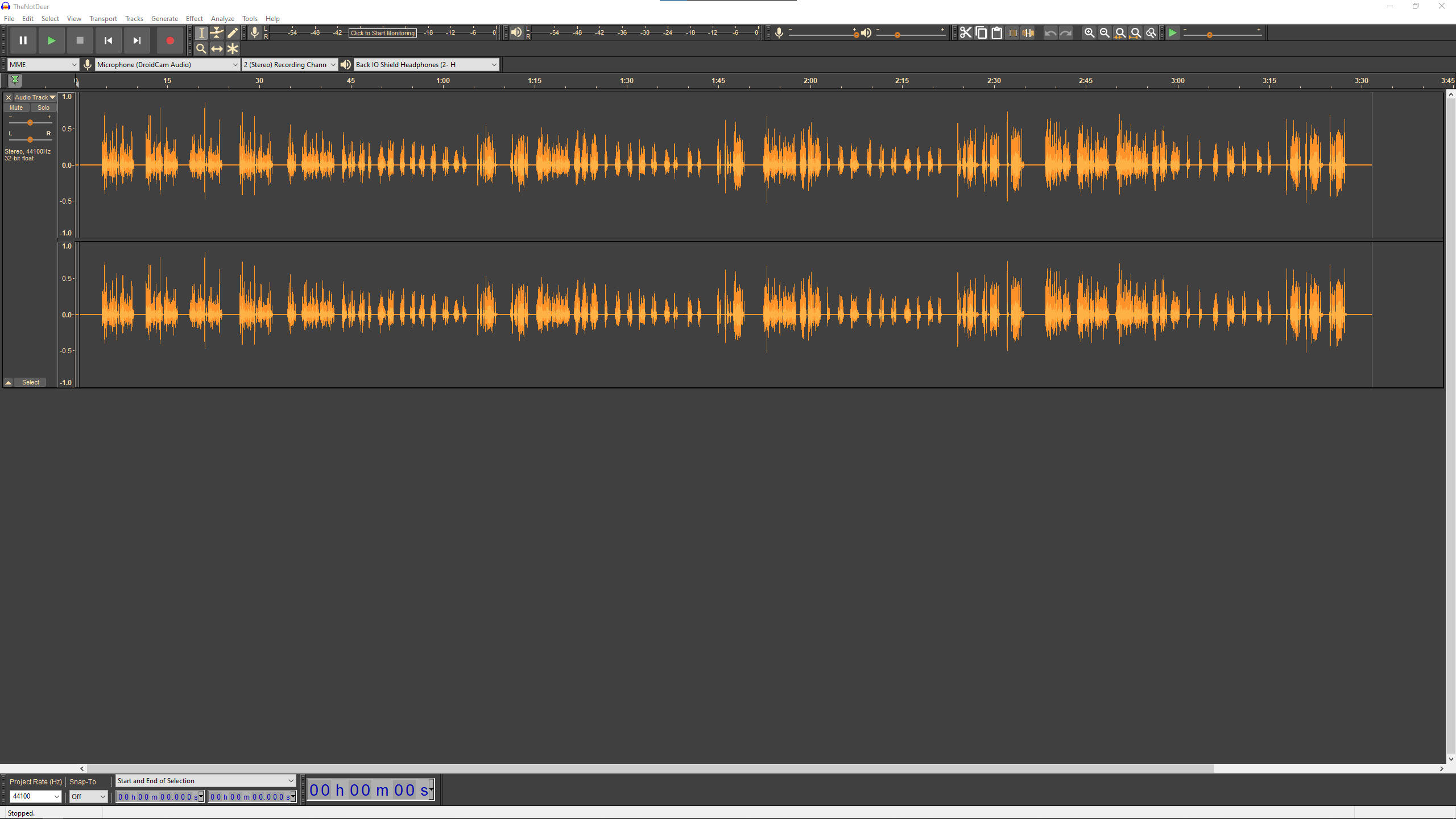Toggle the pinned playhead button
1456x819 pixels.
point(15,80)
